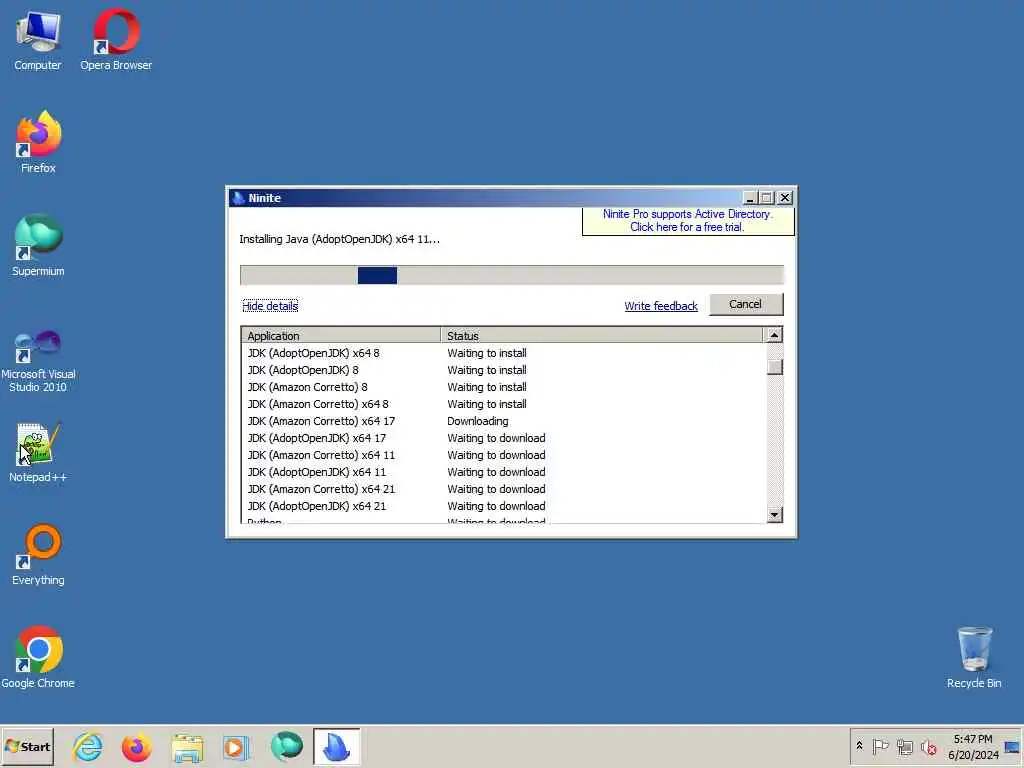This screenshot has width=1024, height=768.
Task: Click the Ninite taskbar button
Action: (336, 746)
